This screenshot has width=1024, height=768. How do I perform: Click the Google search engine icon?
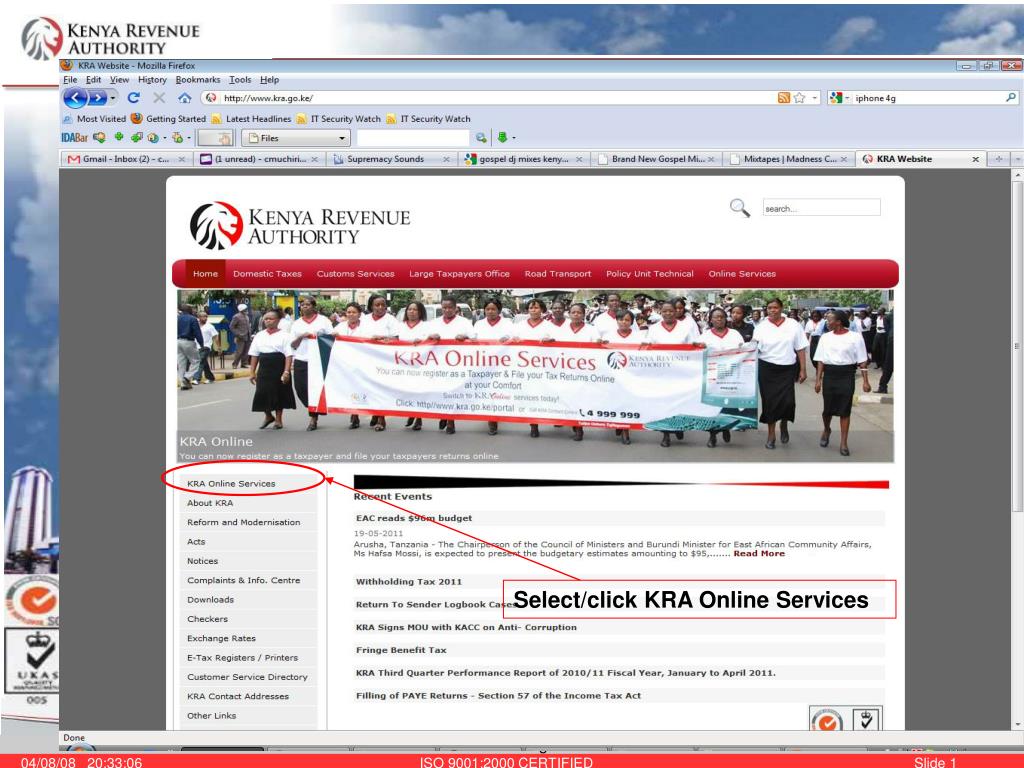835,98
